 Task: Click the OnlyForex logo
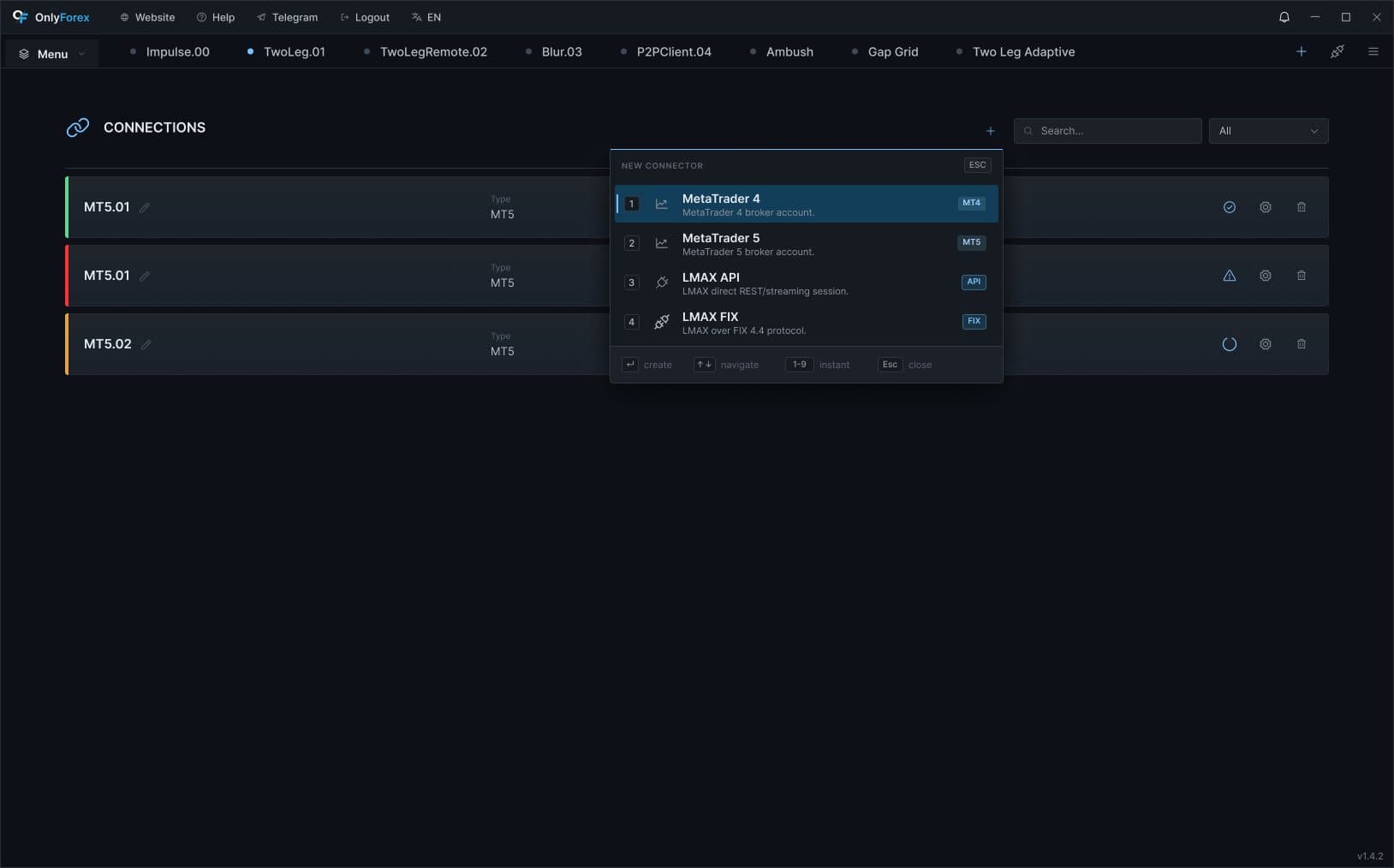(51, 17)
